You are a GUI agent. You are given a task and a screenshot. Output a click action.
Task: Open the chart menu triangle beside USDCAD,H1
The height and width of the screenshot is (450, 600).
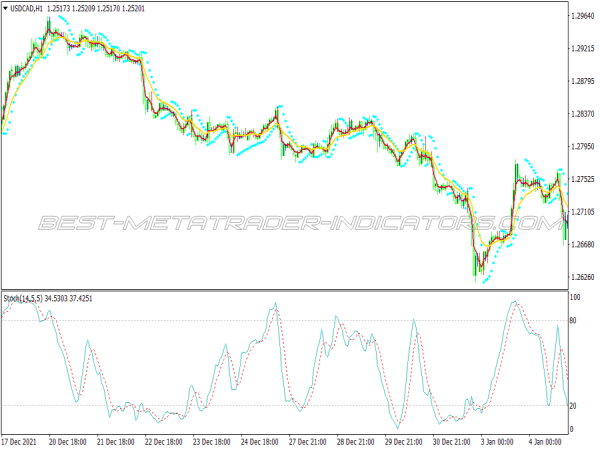(5, 8)
